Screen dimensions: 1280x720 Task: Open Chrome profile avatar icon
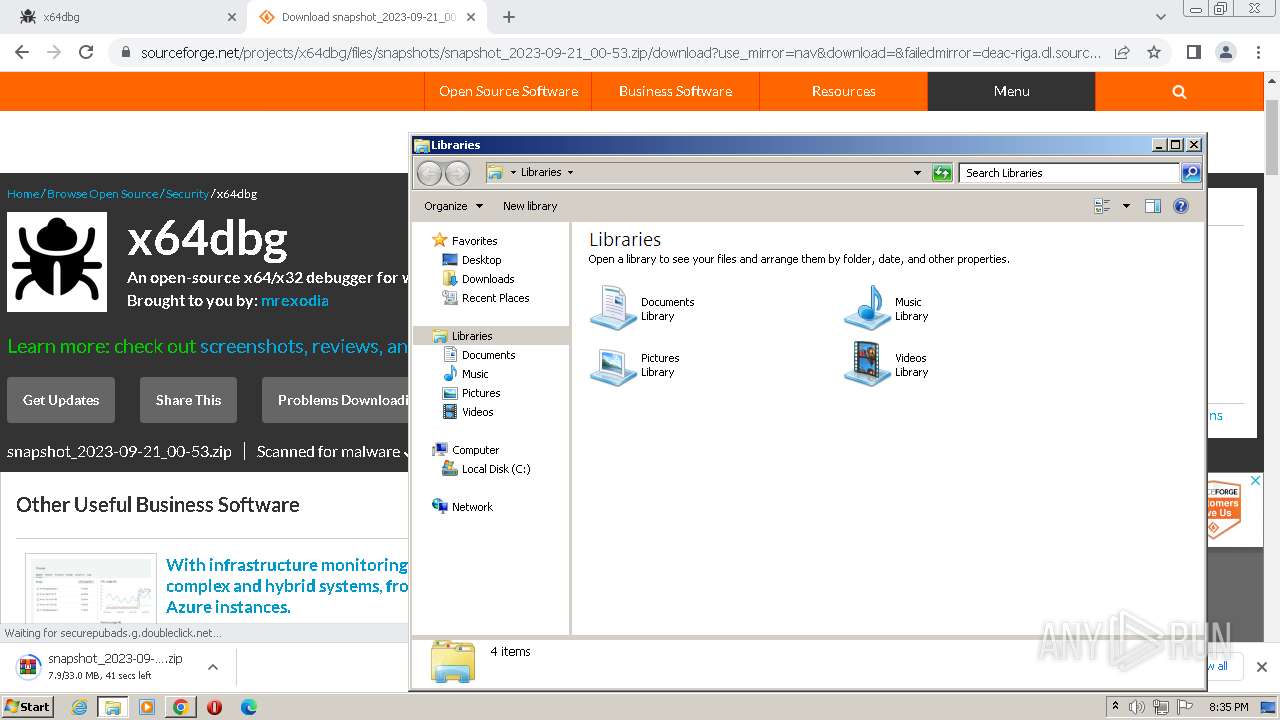pos(1225,52)
